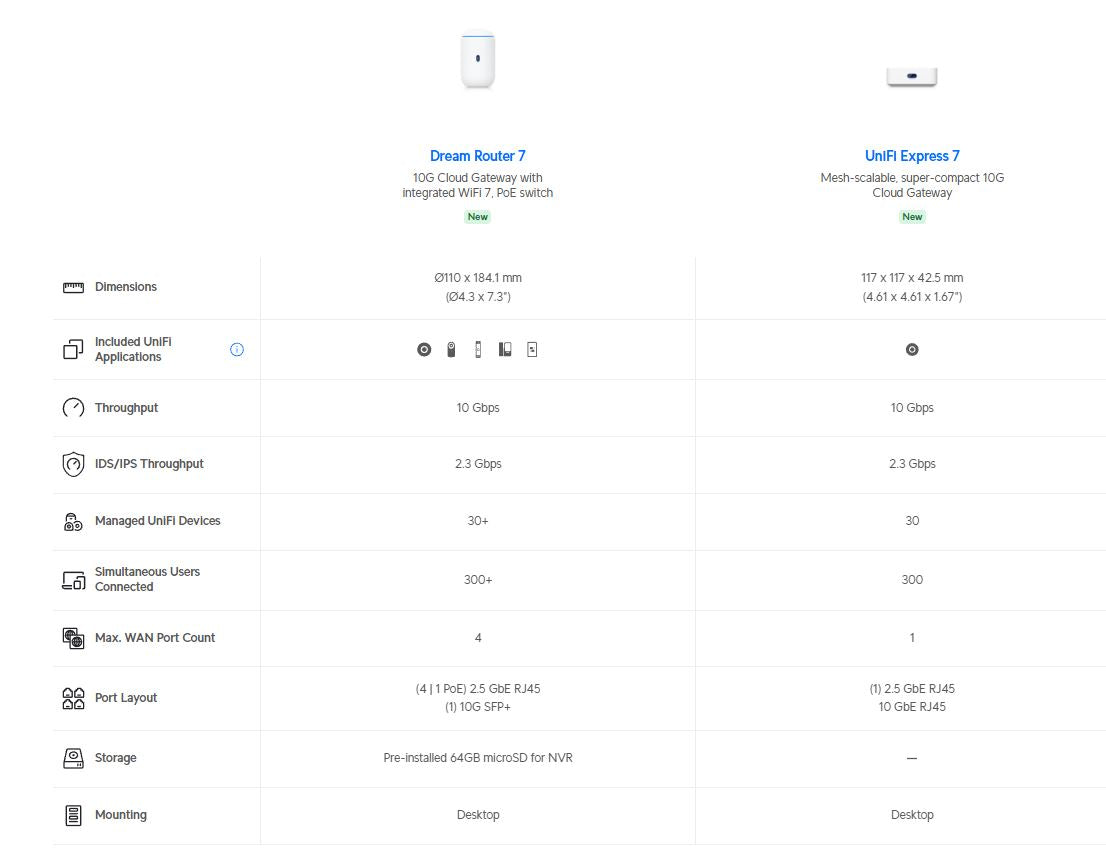Select the 'Included UniFi Applications' label

(133, 350)
